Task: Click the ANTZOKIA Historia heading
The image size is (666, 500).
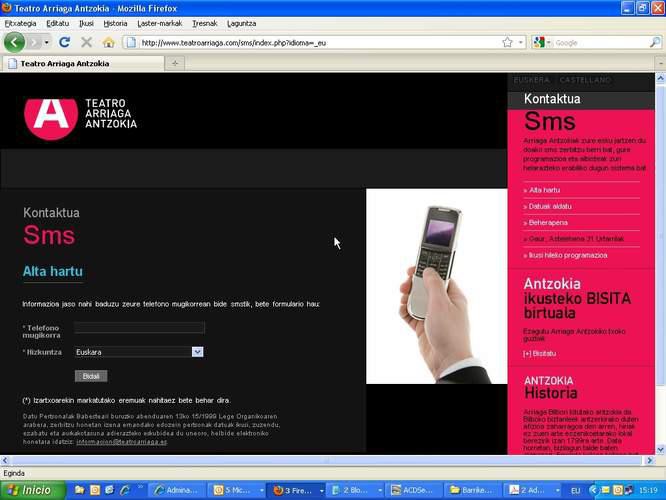Action: pyautogui.click(x=550, y=387)
